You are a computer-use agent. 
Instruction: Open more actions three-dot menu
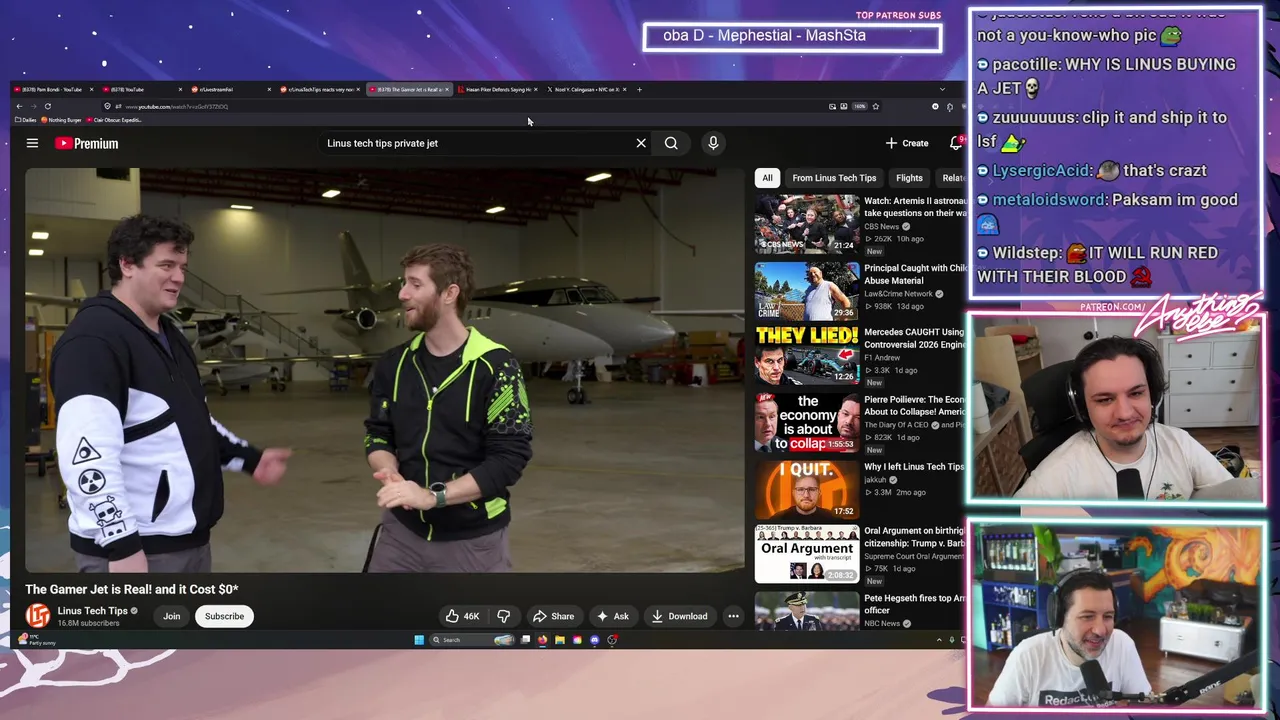[x=733, y=616]
